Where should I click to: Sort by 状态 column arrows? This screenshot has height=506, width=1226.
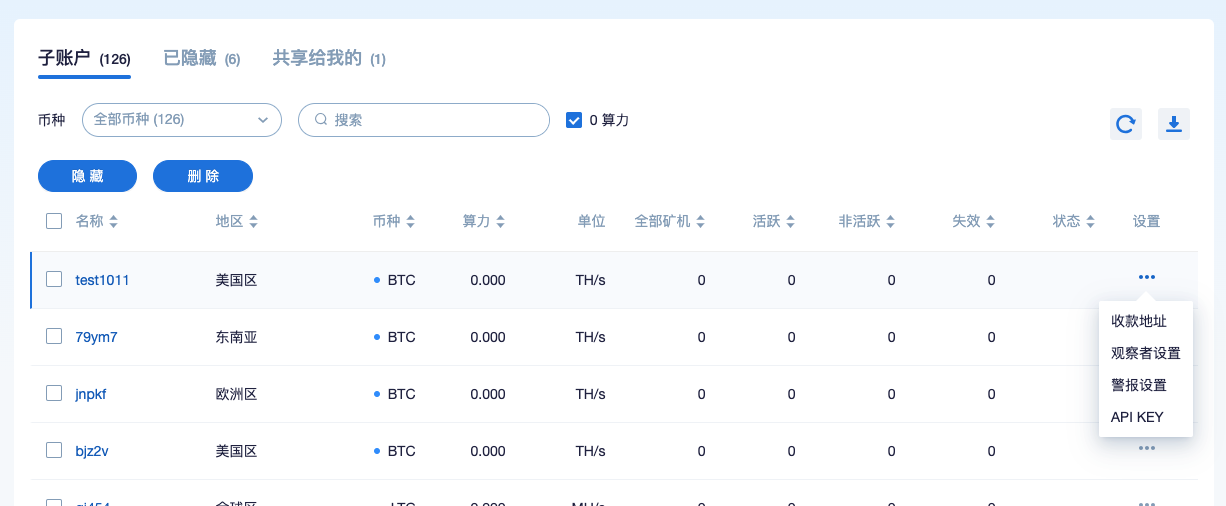[x=1090, y=222]
